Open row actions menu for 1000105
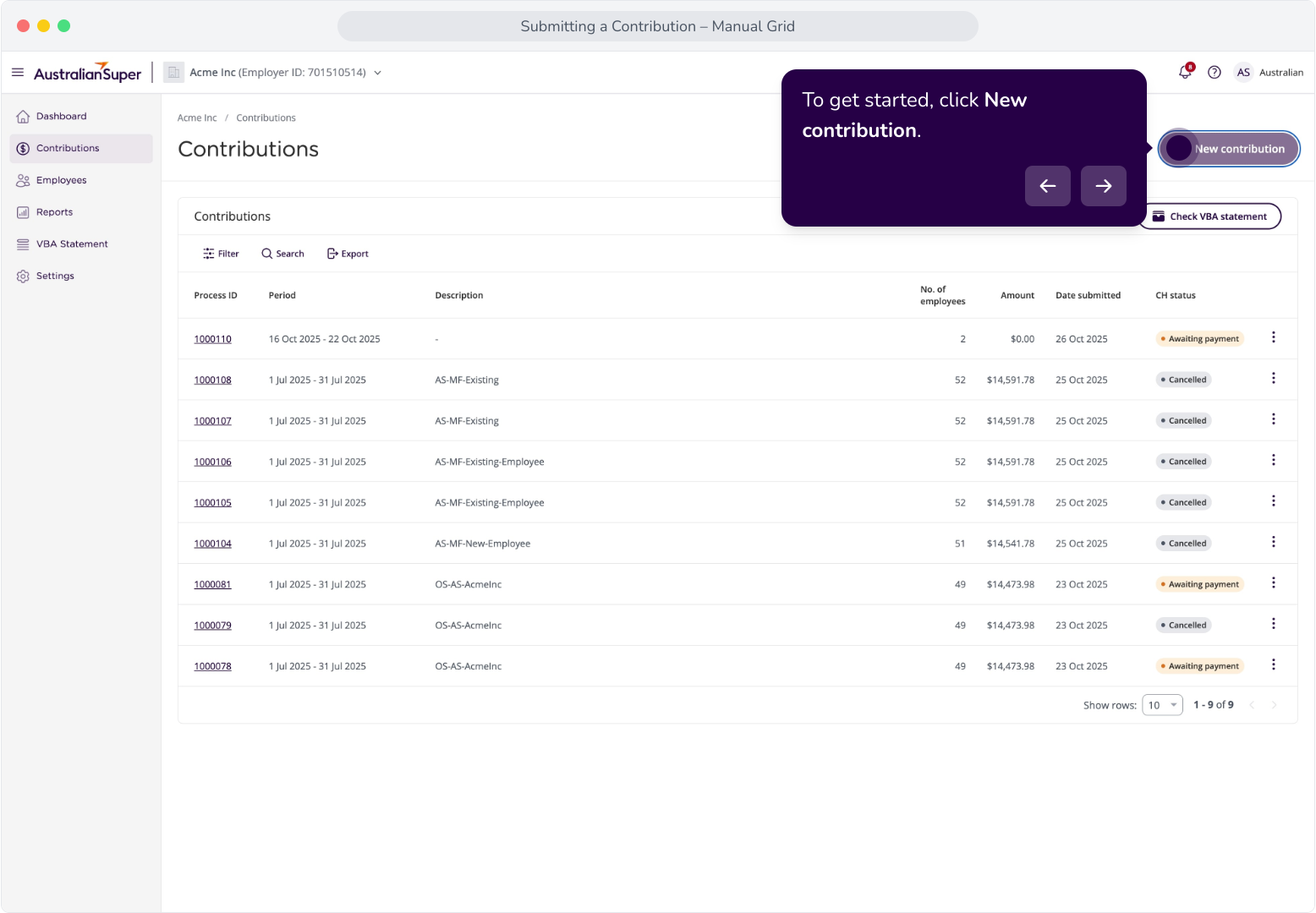 [x=1274, y=501]
